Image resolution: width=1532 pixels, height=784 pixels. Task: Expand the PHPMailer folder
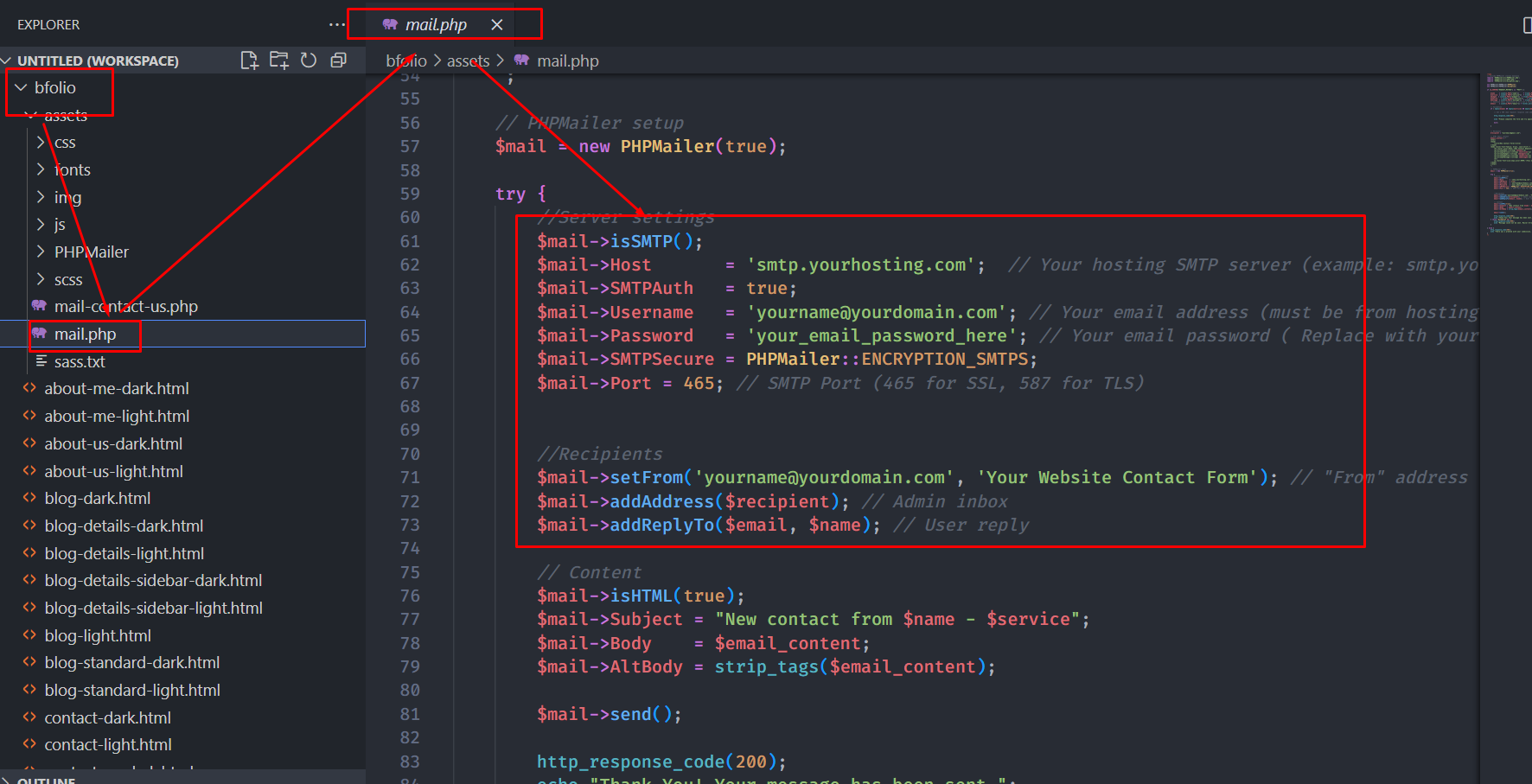click(41, 252)
